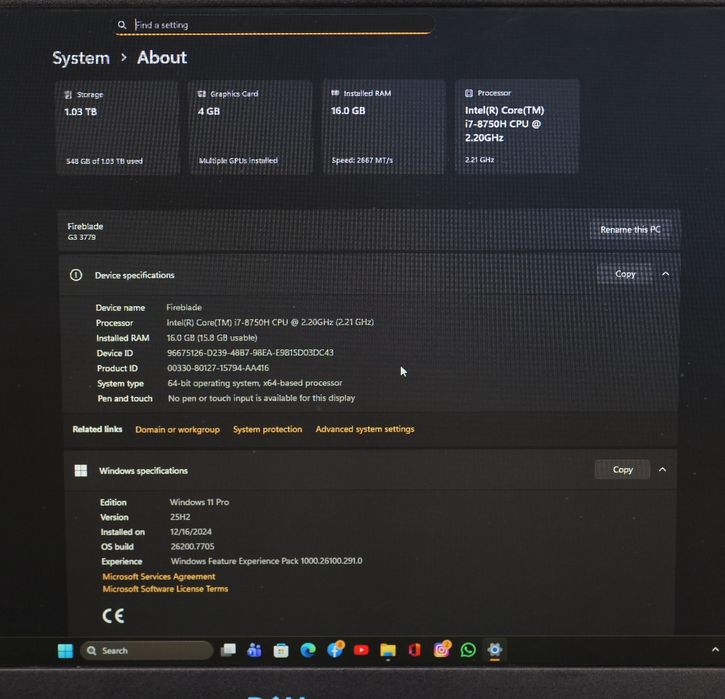Screen dimensions: 725x699
Task: Click the Windows Feature Experience Pack text
Action: [266, 561]
